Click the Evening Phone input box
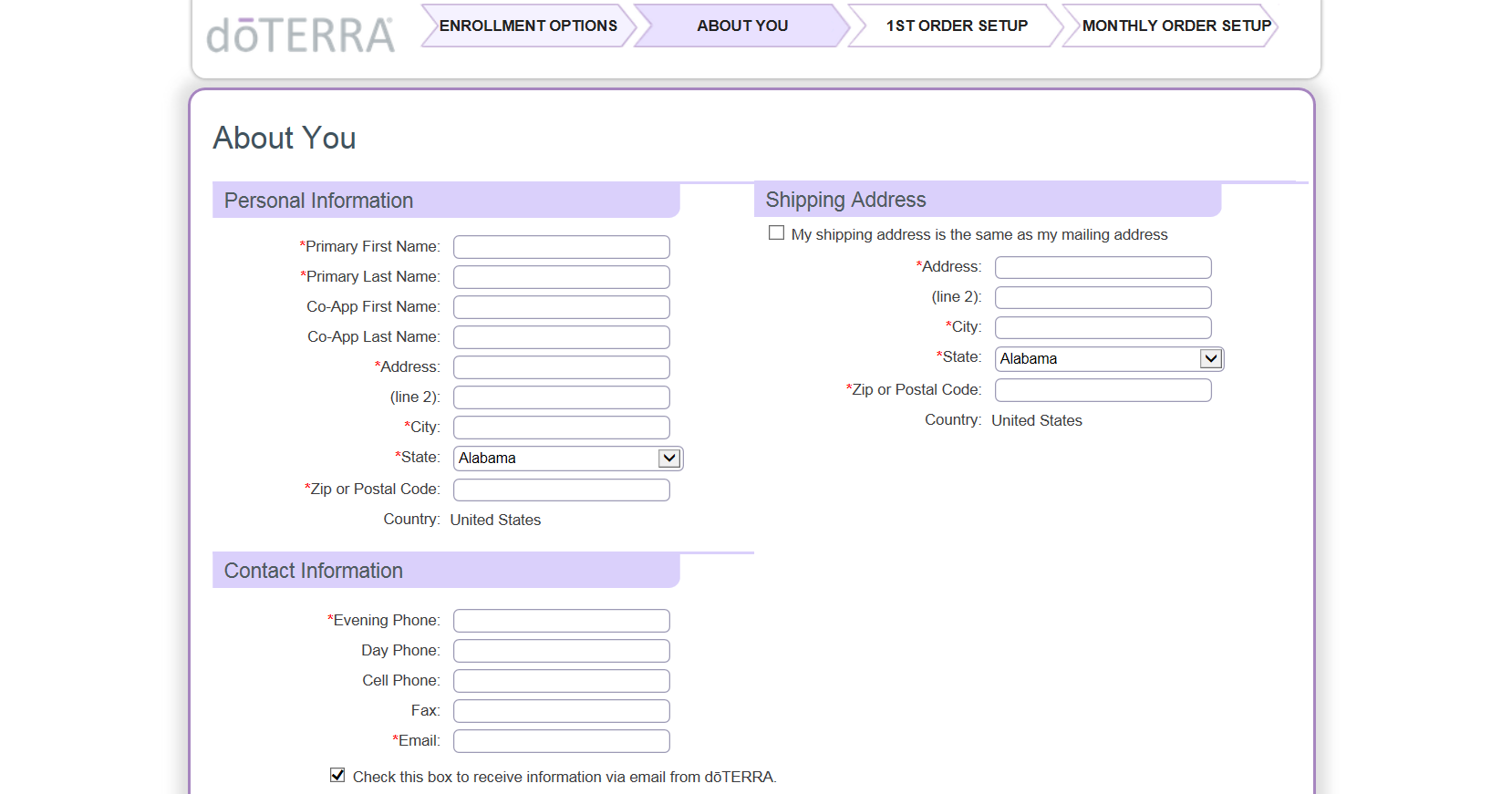 click(561, 621)
